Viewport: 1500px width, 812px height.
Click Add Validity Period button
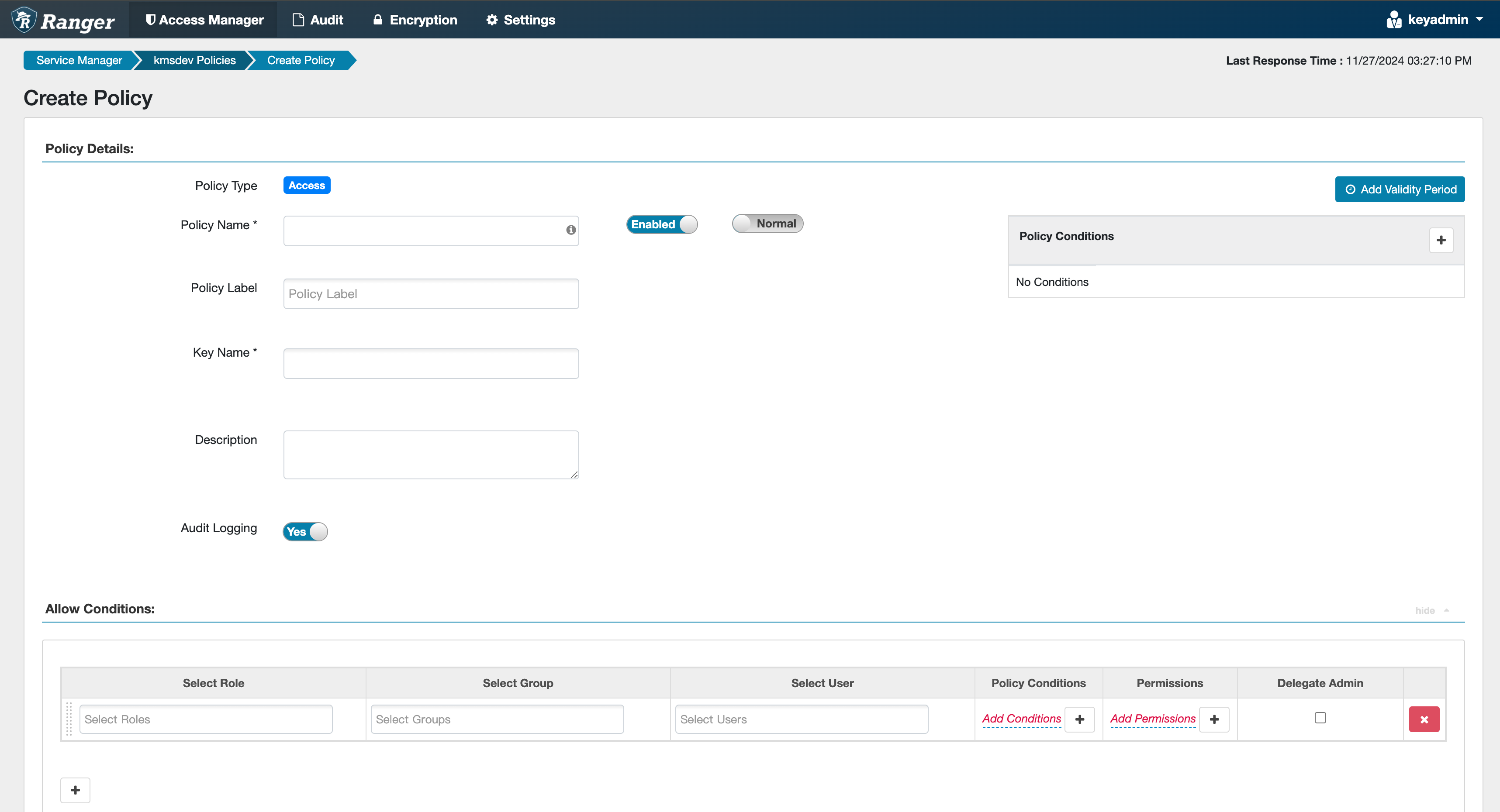[1399, 189]
